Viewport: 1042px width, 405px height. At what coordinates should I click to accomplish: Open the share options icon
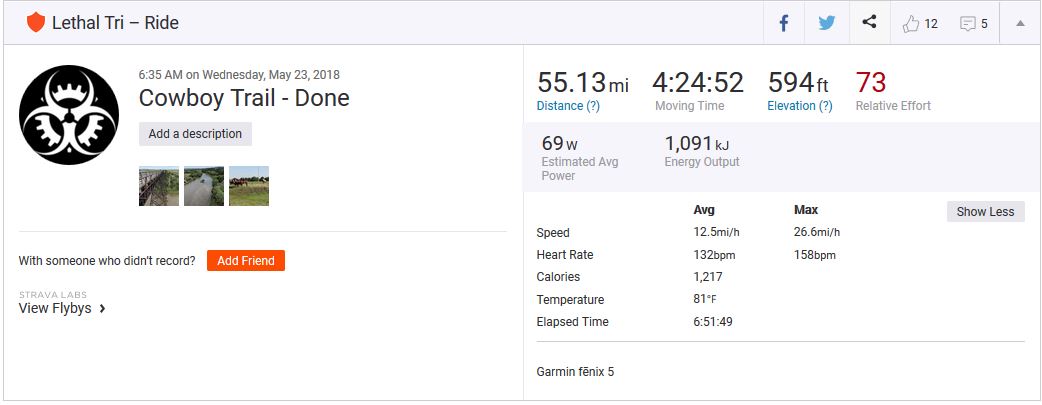[x=869, y=23]
